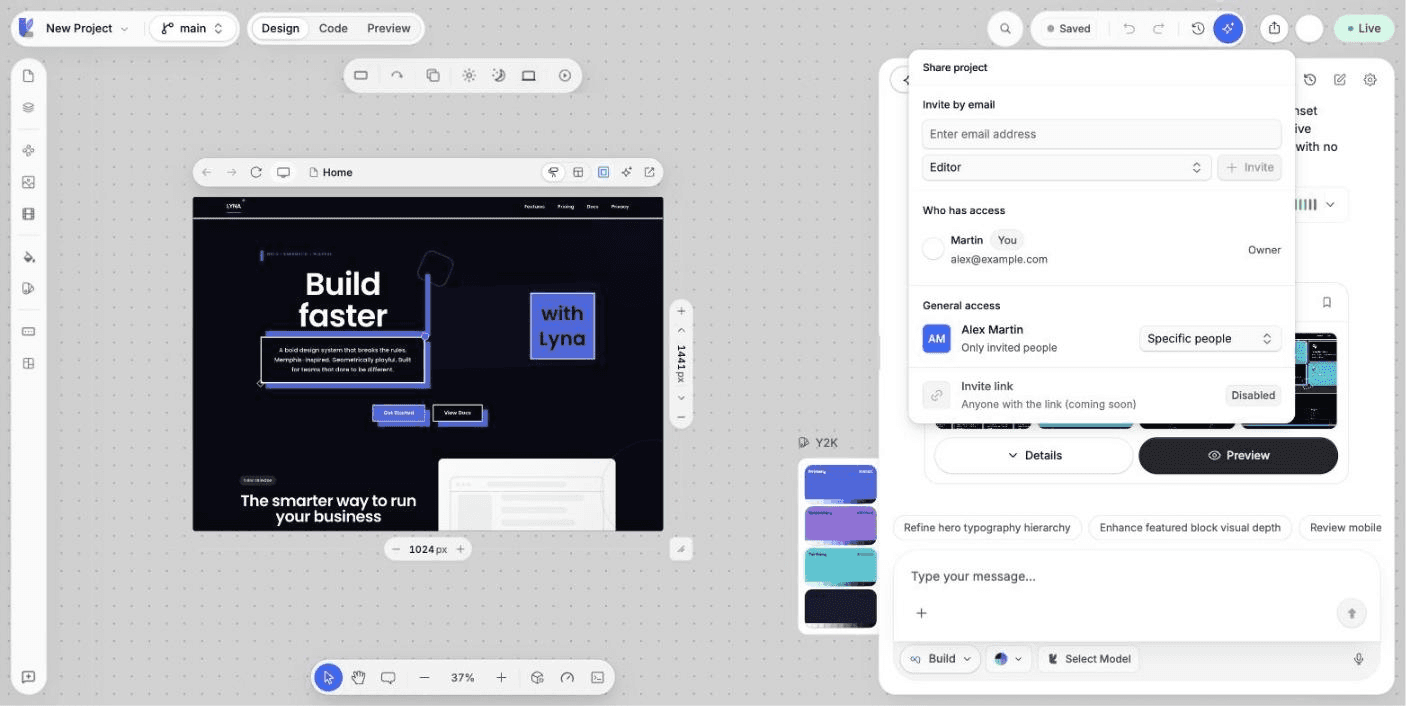Open the search magnifier button
This screenshot has width=1406, height=706.
[x=1005, y=28]
